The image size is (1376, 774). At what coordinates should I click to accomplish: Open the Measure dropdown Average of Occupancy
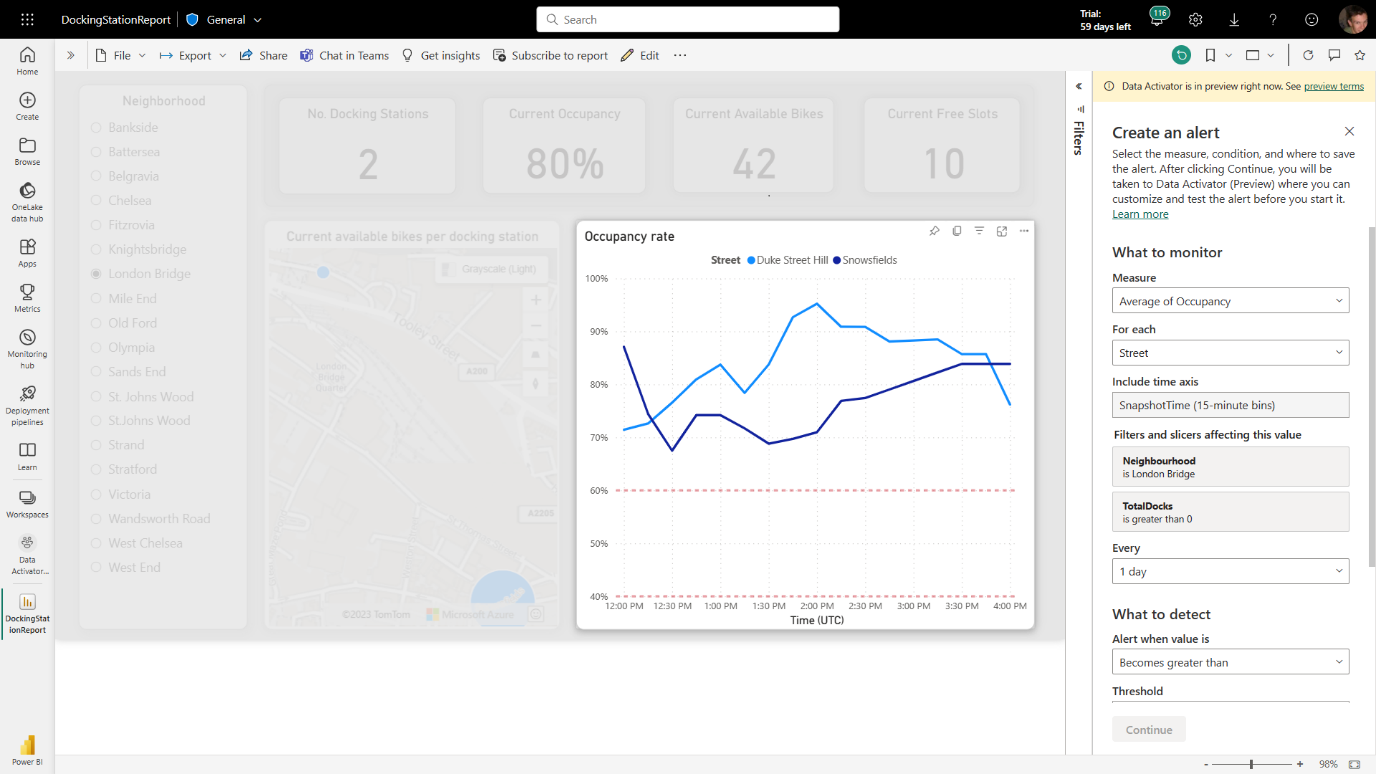click(x=1230, y=301)
